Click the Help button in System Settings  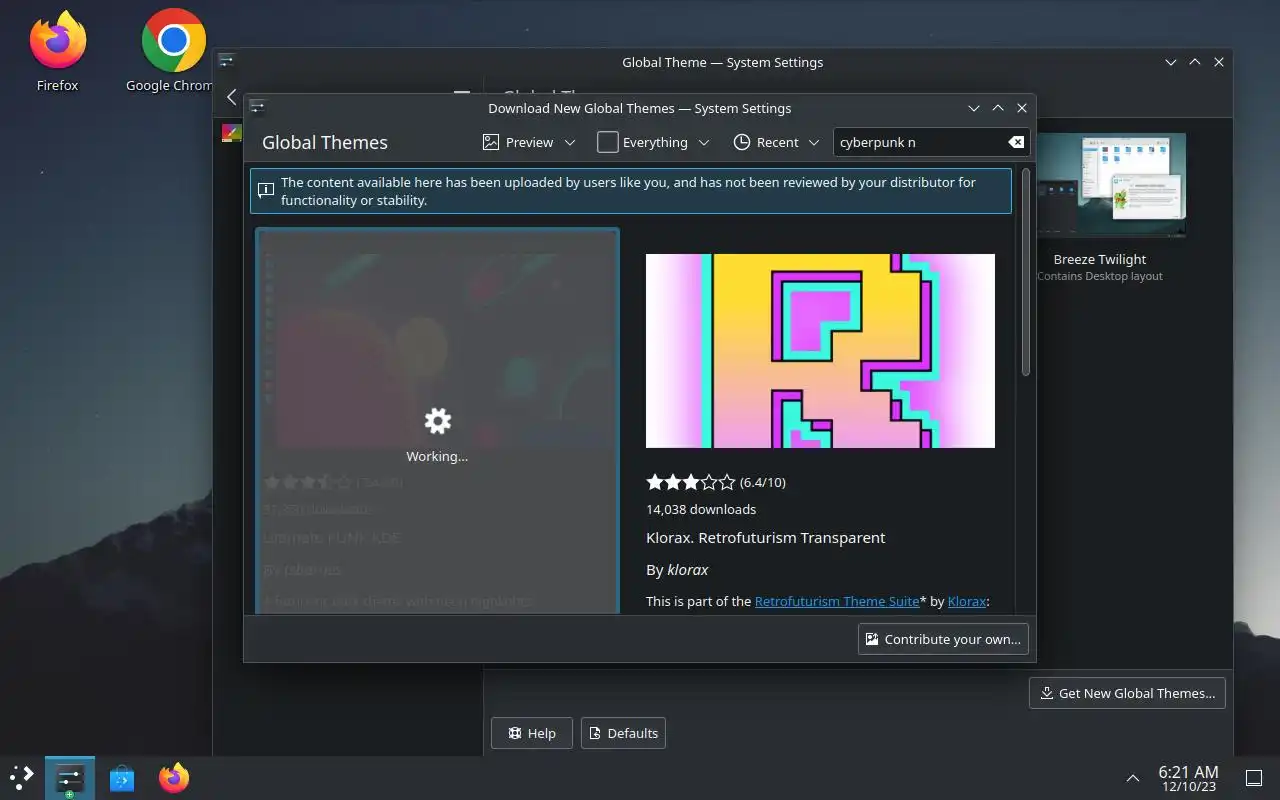(531, 733)
